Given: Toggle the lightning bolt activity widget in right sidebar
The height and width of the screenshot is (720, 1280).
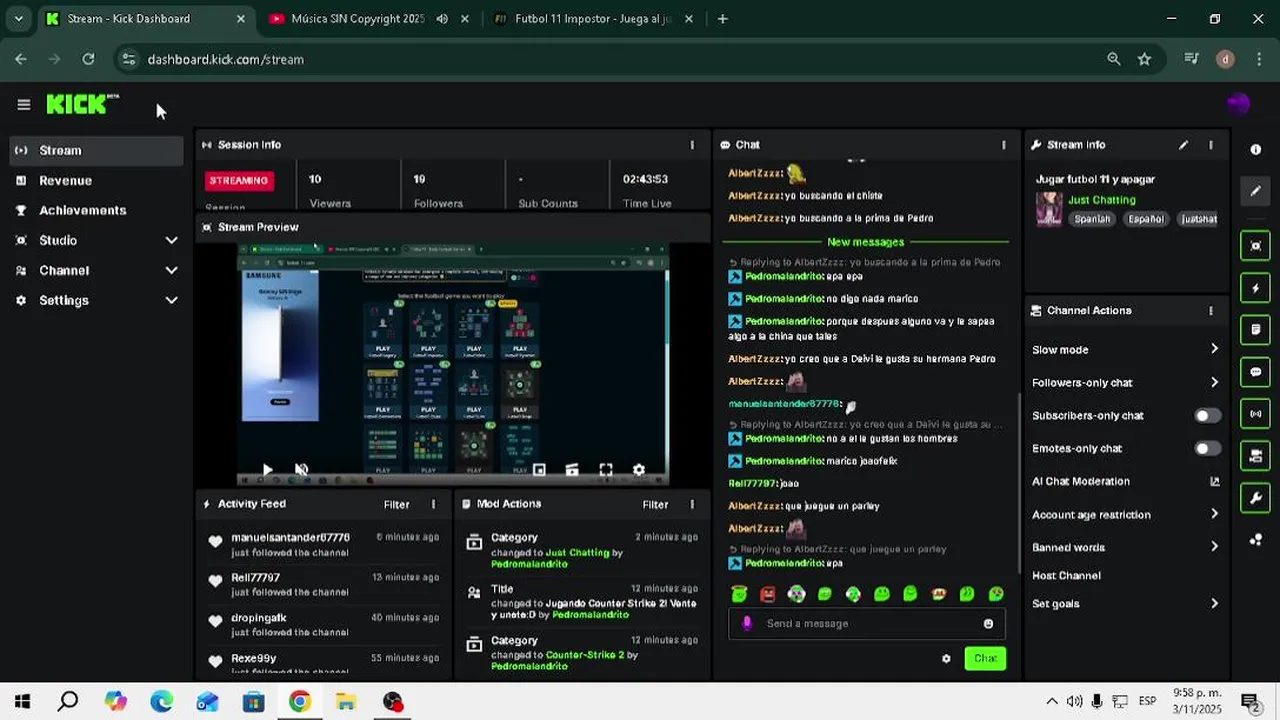Looking at the screenshot, I should point(1256,288).
